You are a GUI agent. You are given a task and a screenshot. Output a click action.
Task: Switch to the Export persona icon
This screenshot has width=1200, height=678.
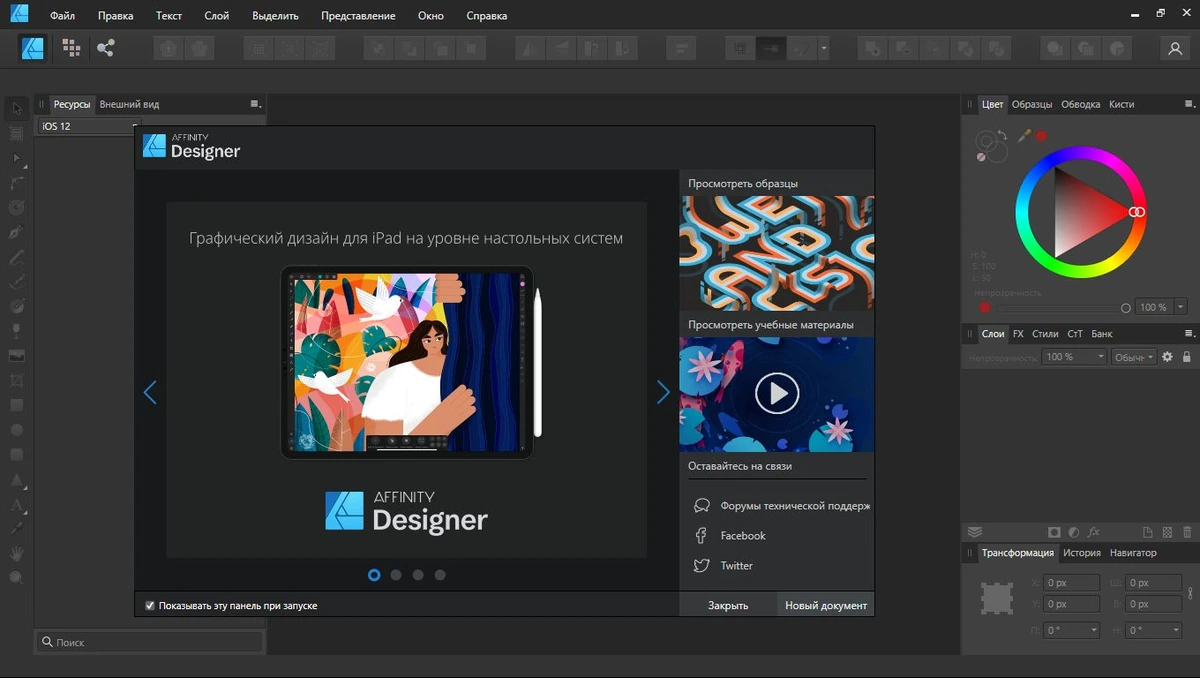pyautogui.click(x=105, y=47)
